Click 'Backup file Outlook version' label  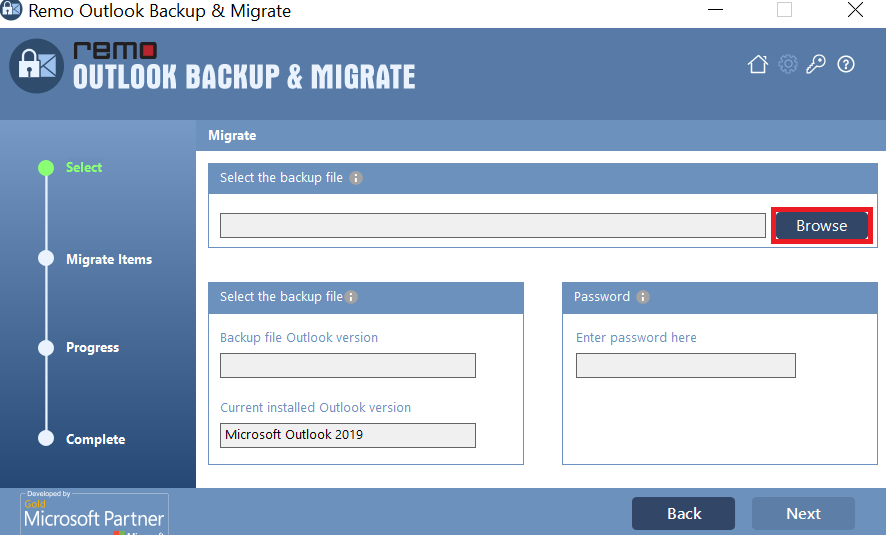click(299, 337)
